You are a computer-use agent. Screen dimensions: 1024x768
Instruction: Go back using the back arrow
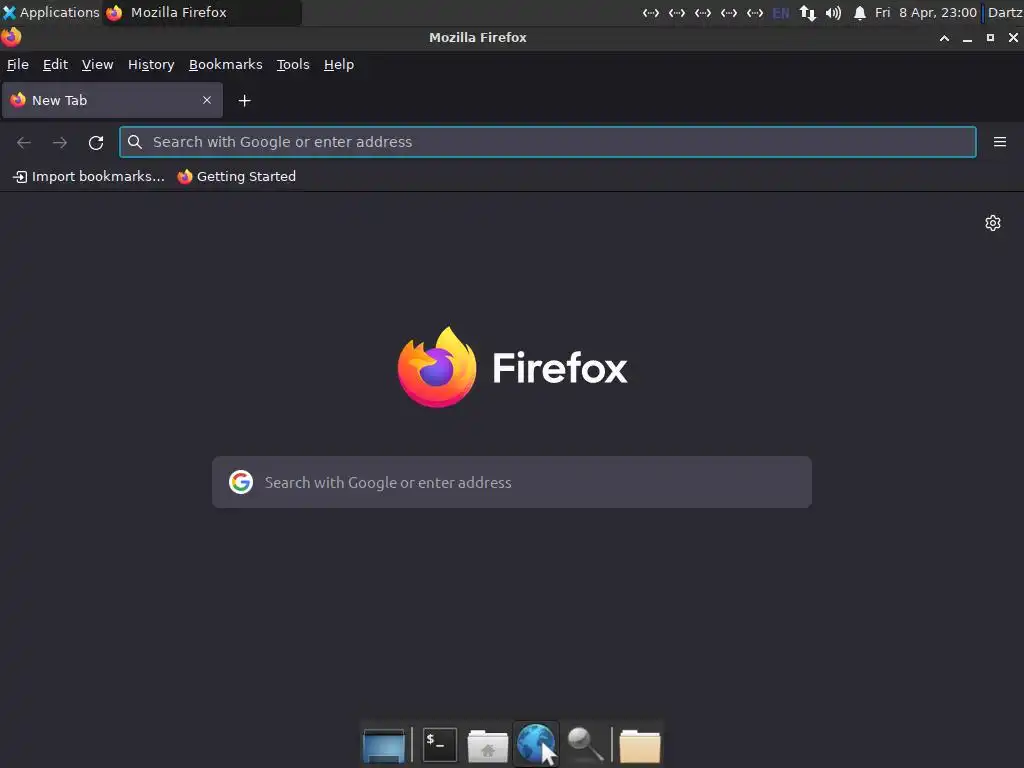click(x=24, y=142)
